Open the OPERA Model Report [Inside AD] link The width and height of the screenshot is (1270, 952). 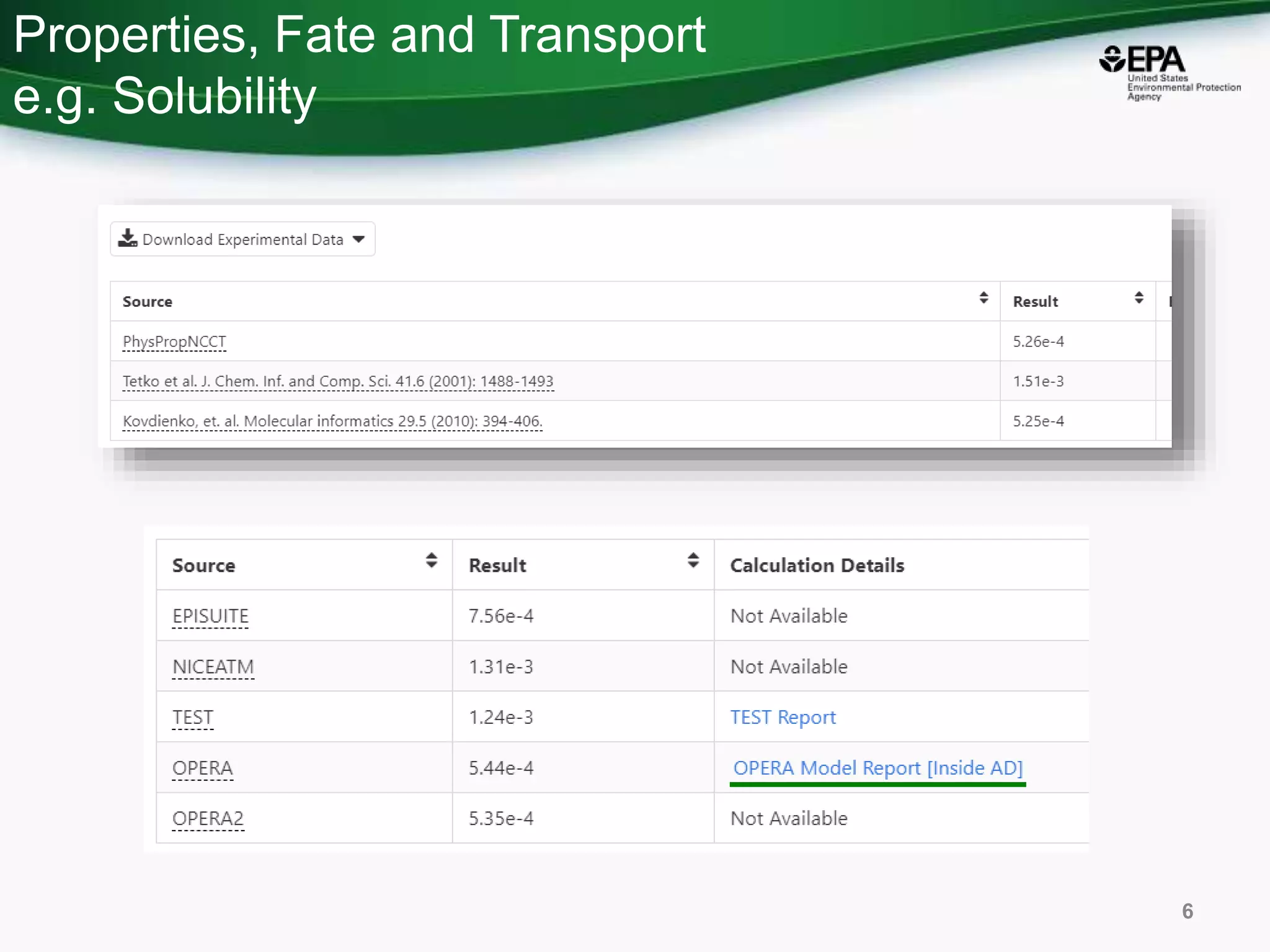coord(878,768)
